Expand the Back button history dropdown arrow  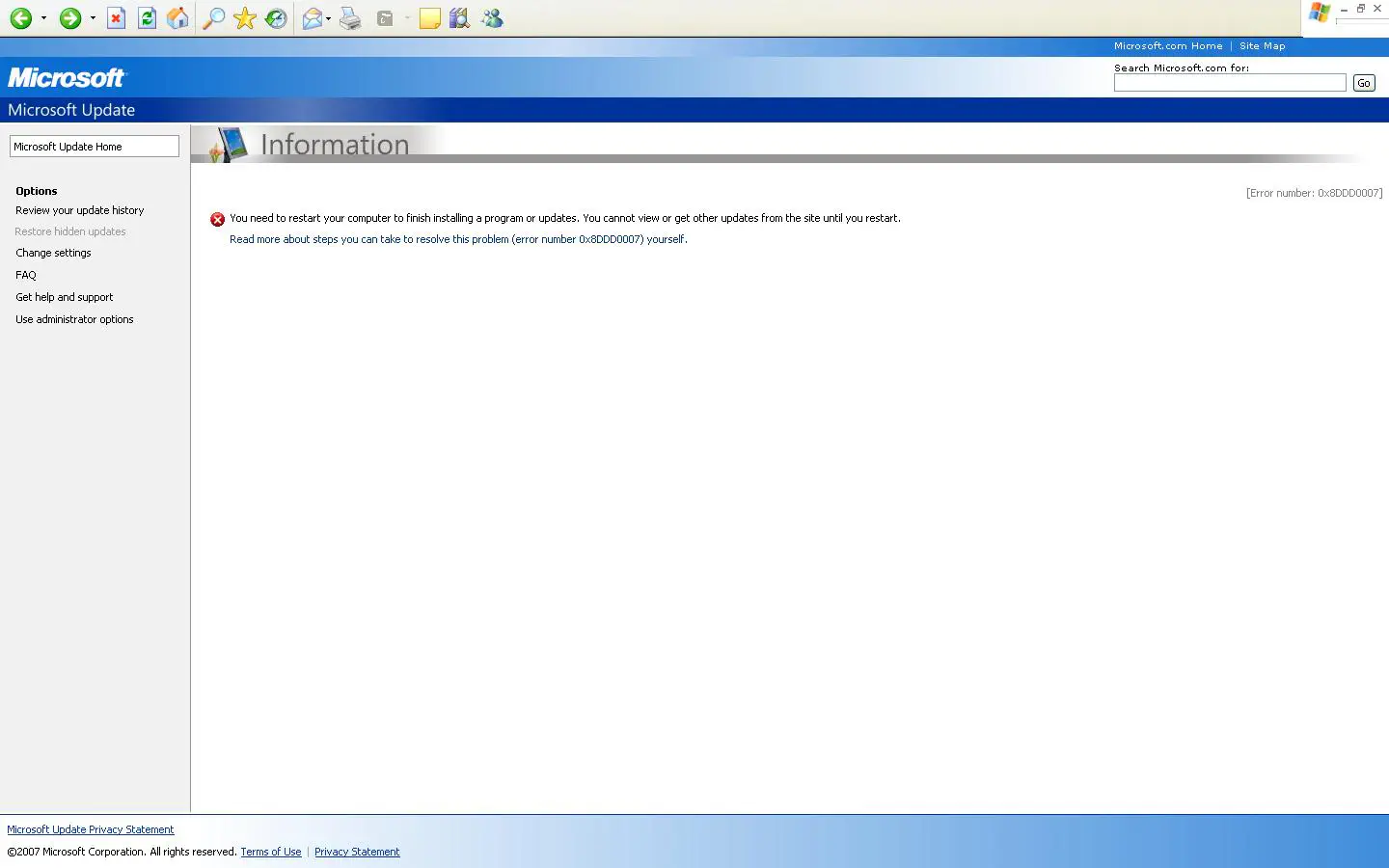tap(43, 18)
